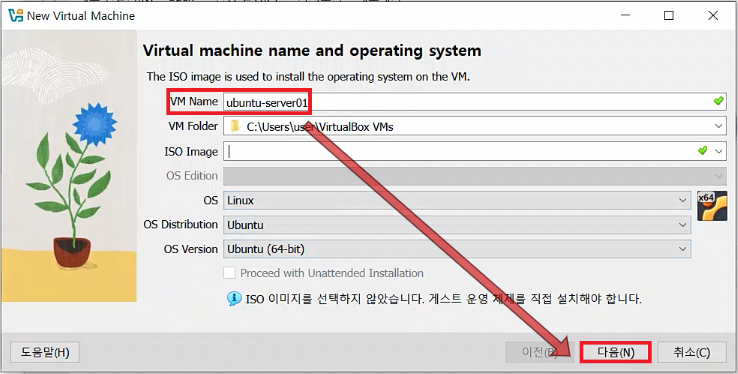
Task: Minimize the New Virtual Machine window
Action: (x=626, y=16)
